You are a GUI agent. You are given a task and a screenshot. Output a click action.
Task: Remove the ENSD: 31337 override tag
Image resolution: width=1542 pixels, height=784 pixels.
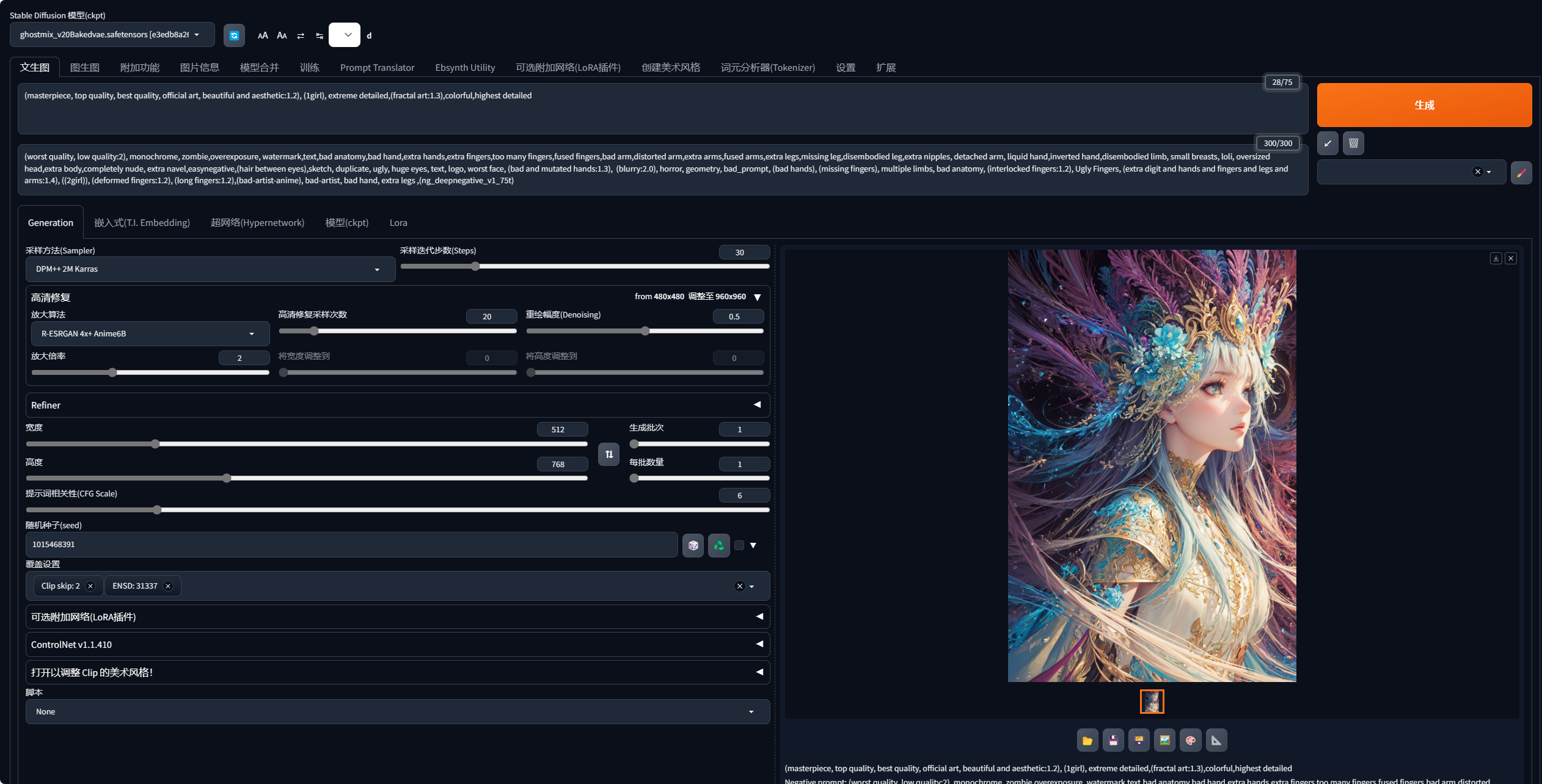(x=168, y=586)
